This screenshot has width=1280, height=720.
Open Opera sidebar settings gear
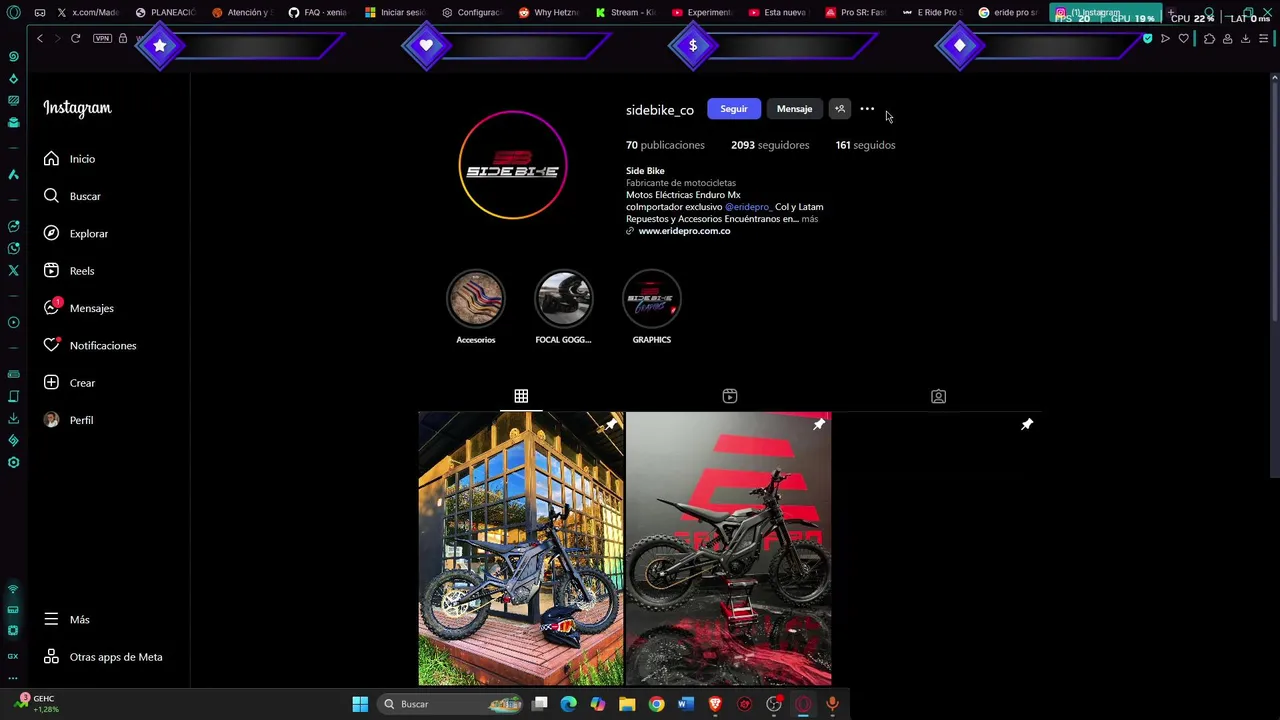13,462
